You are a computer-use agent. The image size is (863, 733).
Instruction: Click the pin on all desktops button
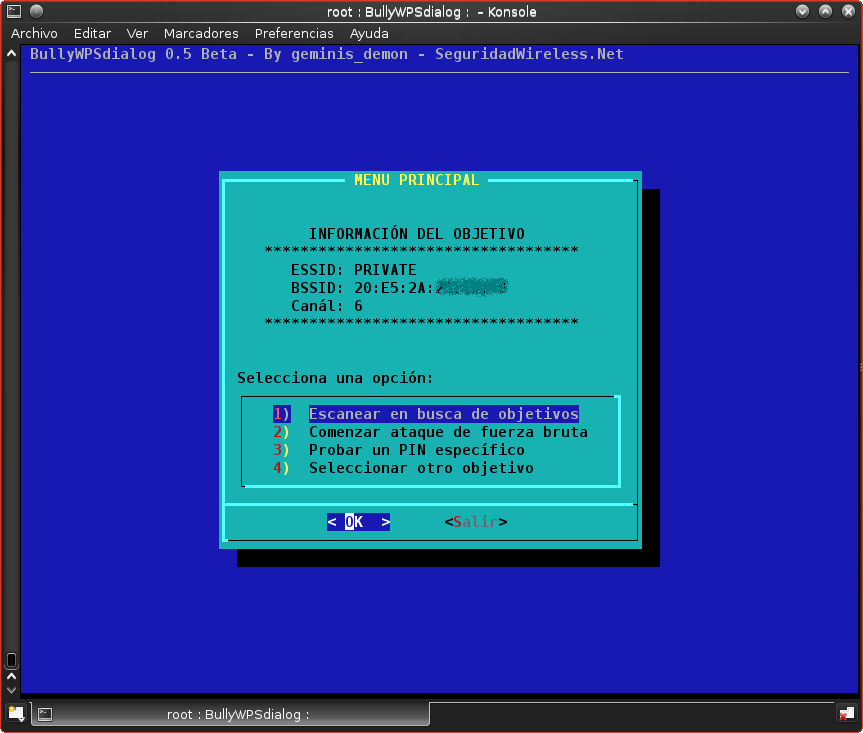click(36, 12)
